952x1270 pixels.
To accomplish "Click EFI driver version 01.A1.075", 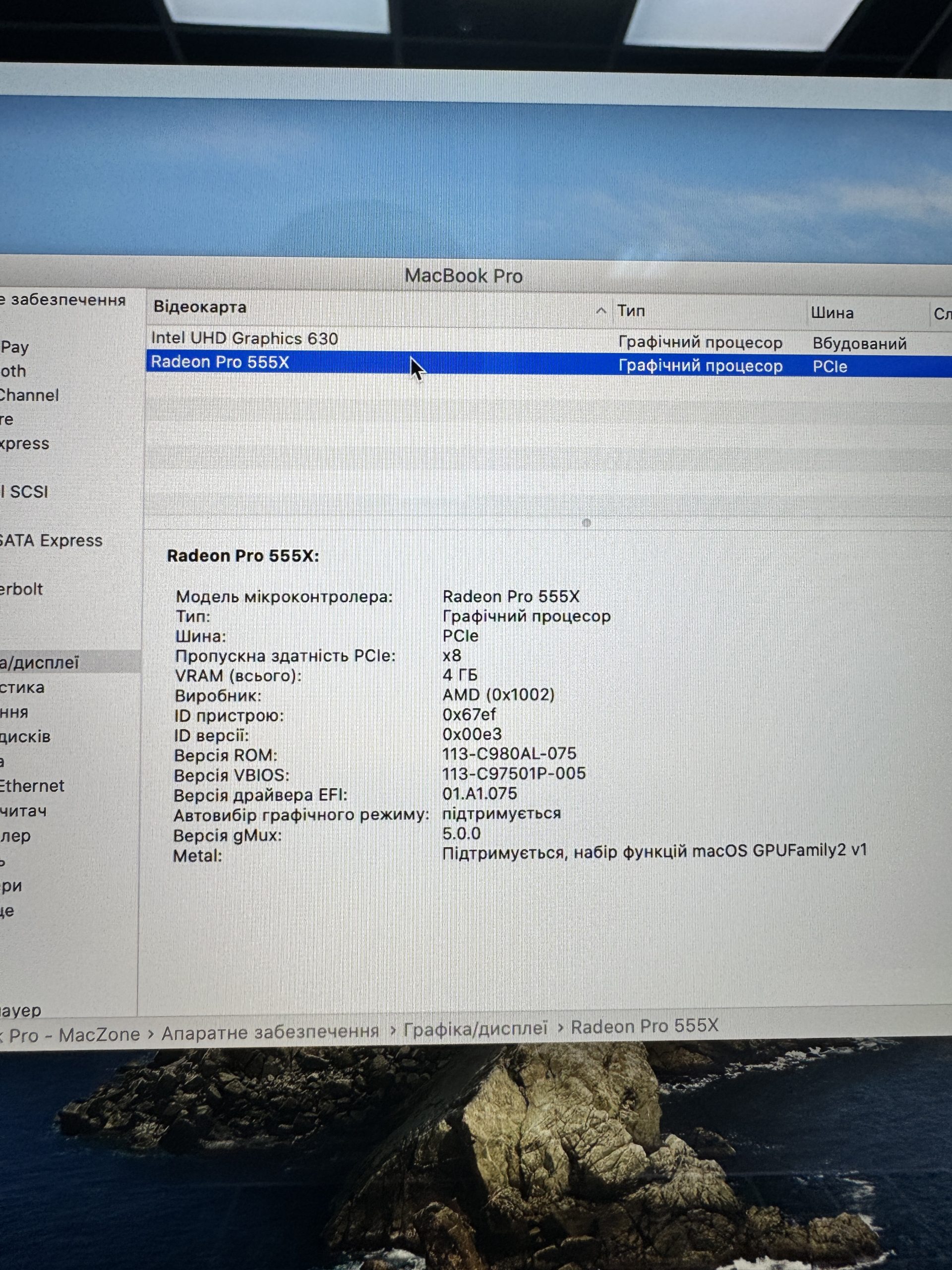I will coord(479,793).
